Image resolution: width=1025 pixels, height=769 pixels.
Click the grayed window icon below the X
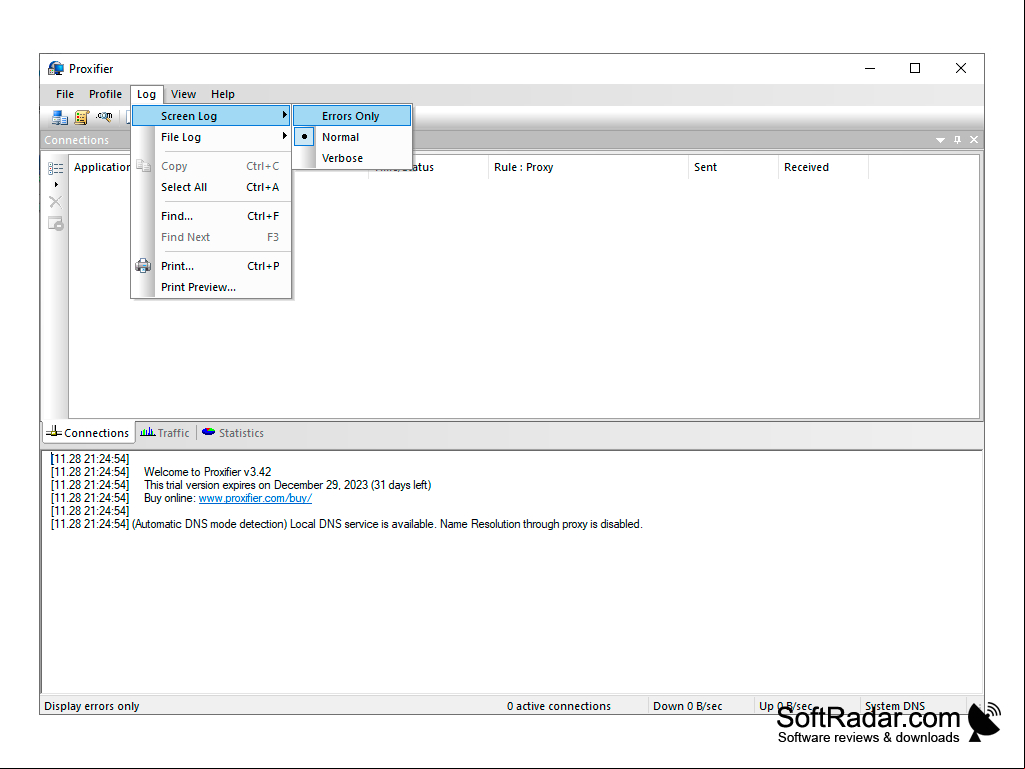[56, 224]
